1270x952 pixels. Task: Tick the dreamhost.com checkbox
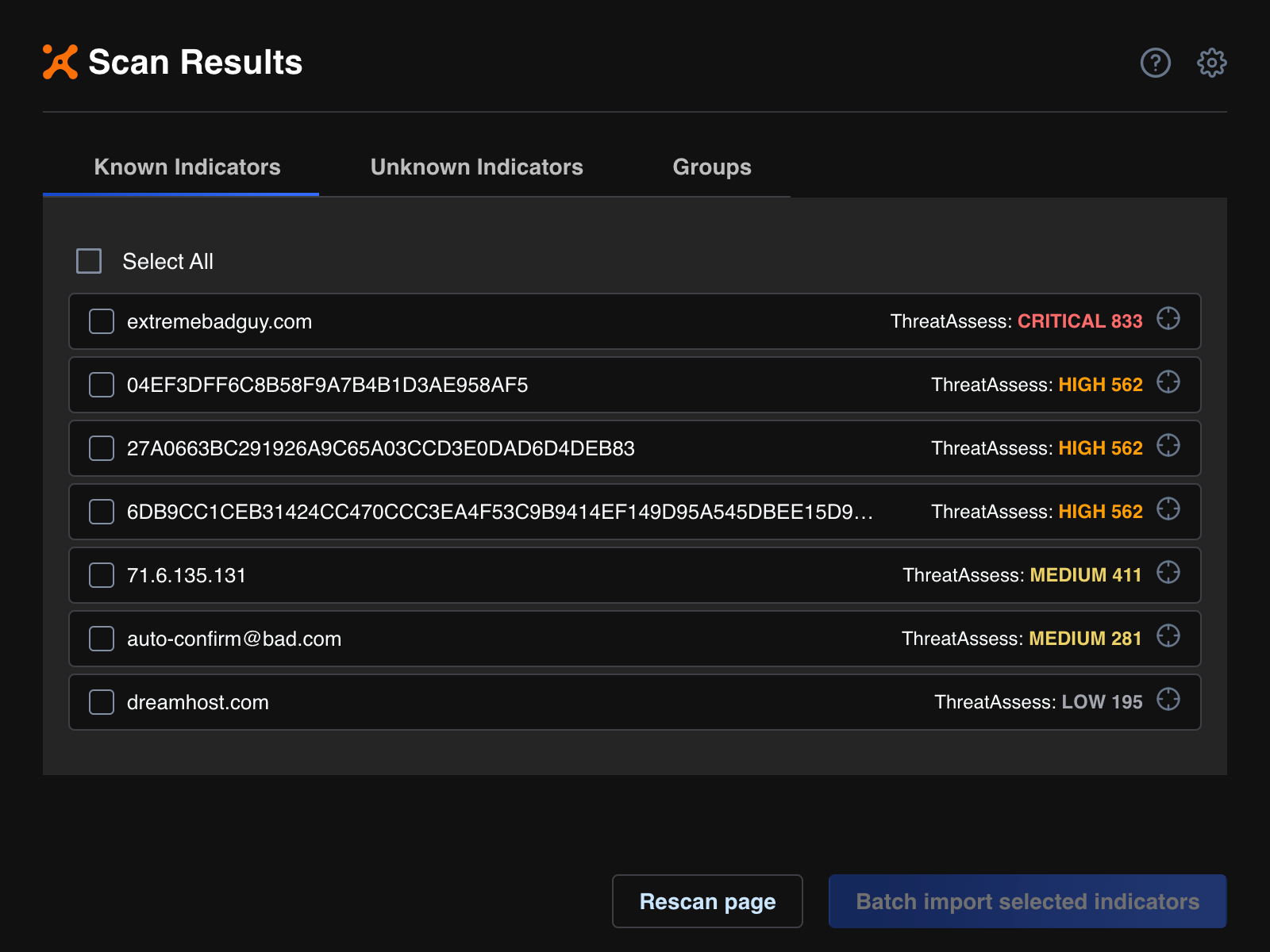tap(102, 702)
